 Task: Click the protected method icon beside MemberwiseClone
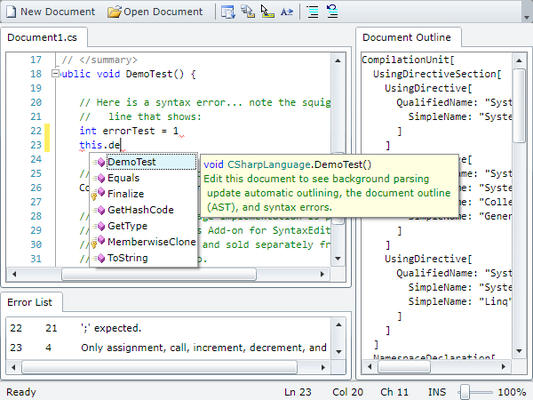point(98,242)
